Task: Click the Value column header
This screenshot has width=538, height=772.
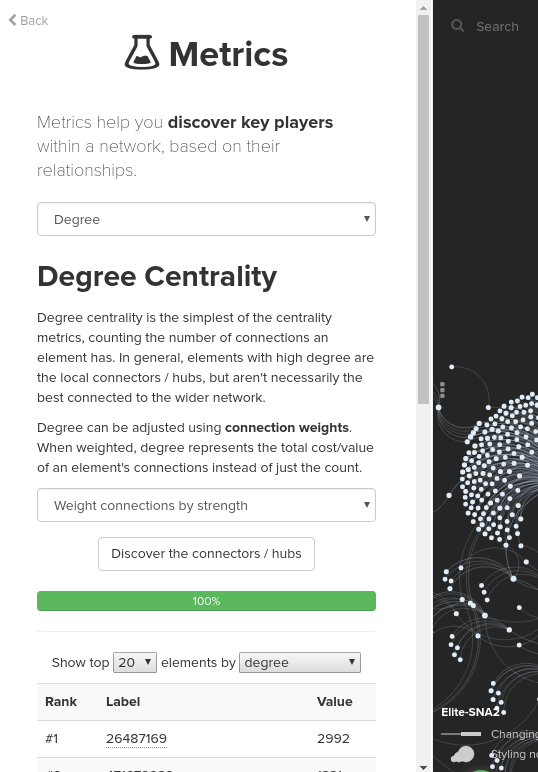Action: pyautogui.click(x=335, y=702)
